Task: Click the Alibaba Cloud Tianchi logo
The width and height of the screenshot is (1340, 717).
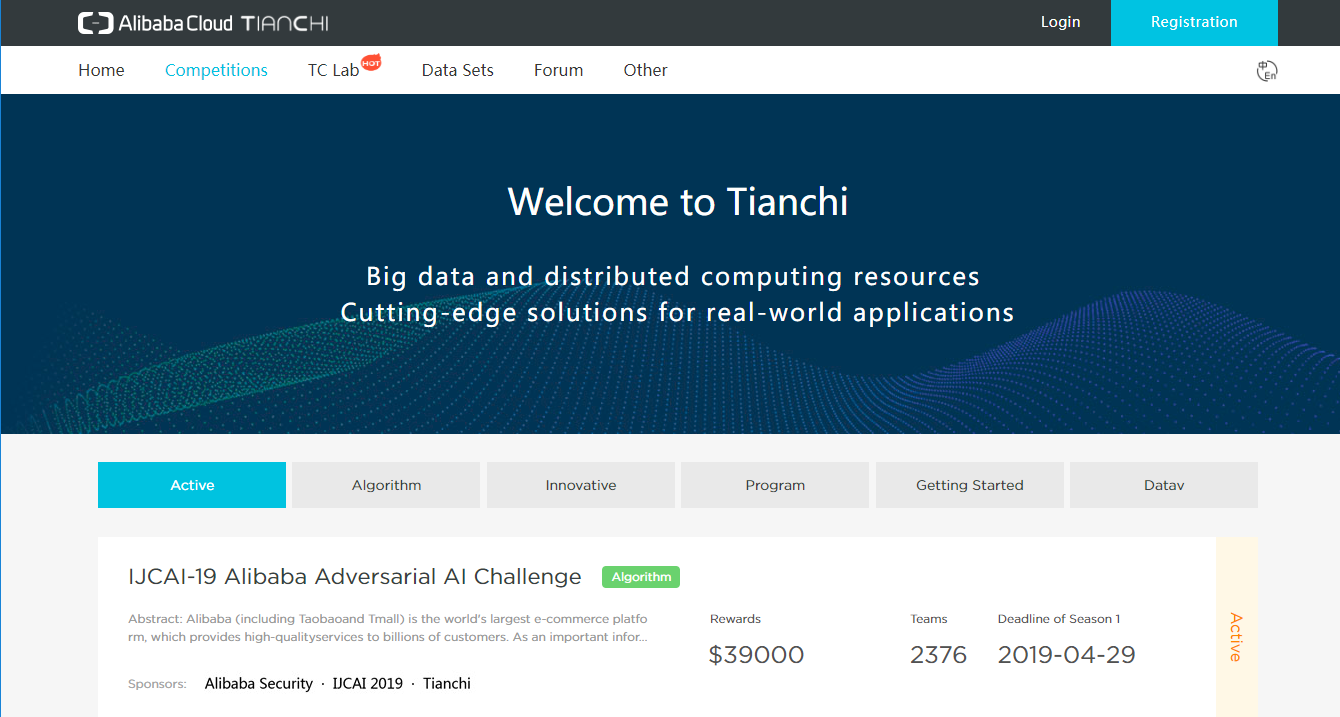Action: [x=203, y=23]
